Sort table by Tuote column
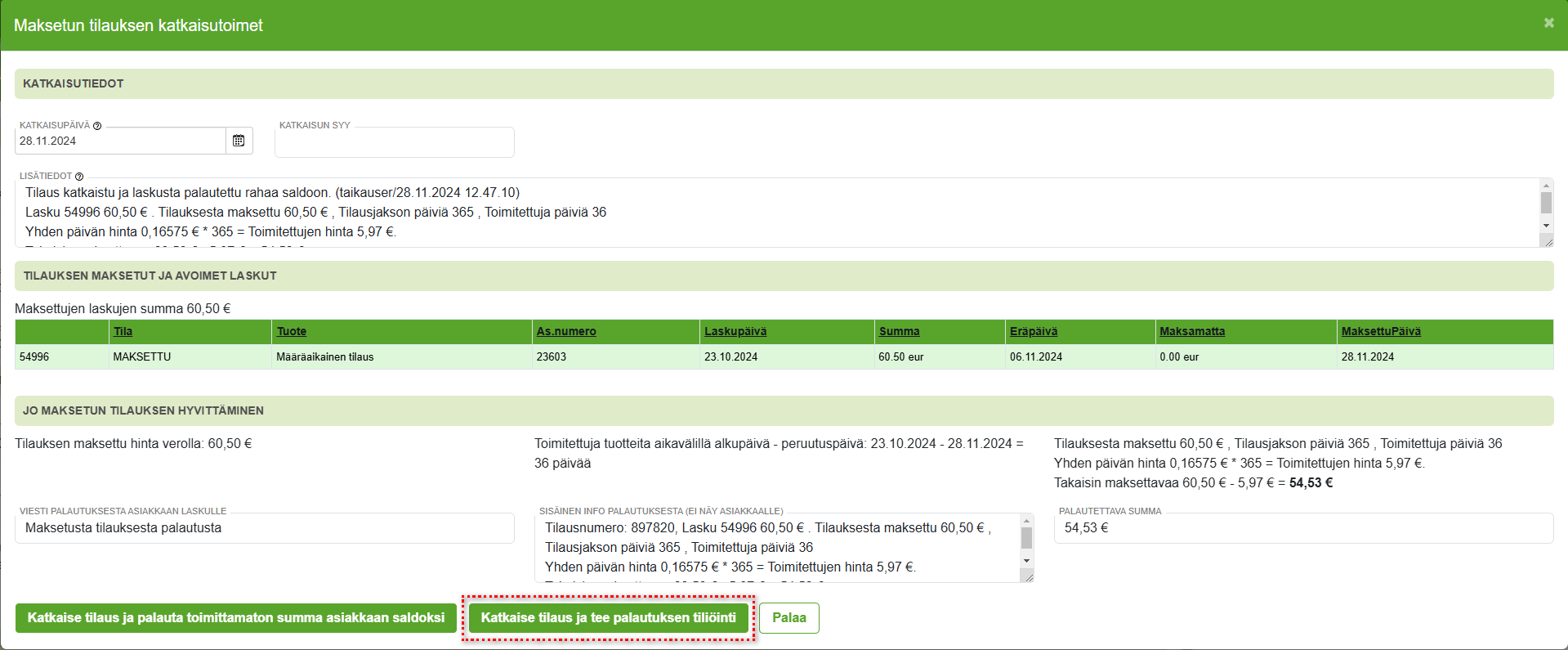Screen dimensions: 1568x650 tap(292, 331)
